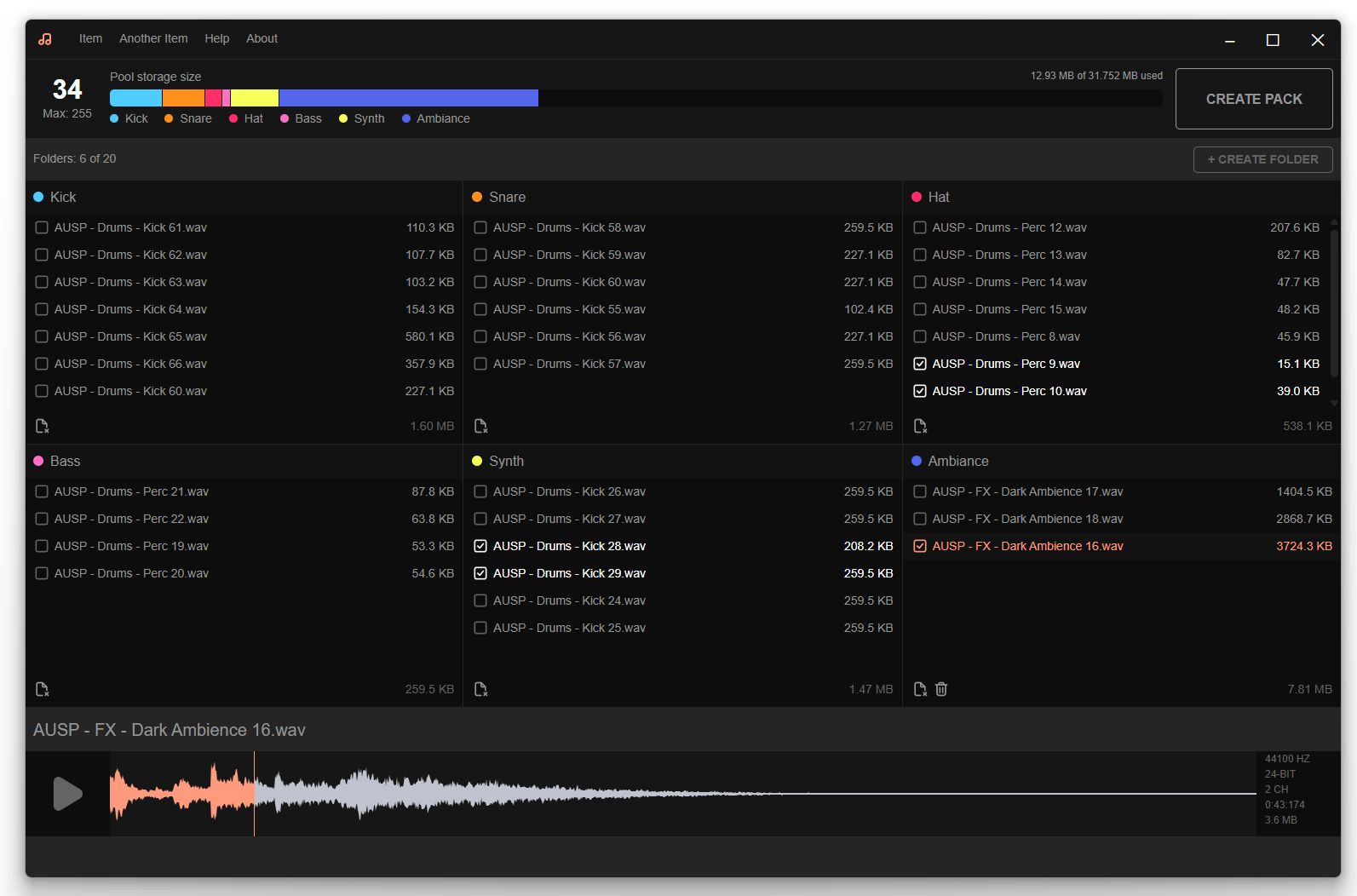The image size is (1357, 896).
Task: Click the AUSP - FX - Dark Ambience 16.wav title
Action: point(170,730)
